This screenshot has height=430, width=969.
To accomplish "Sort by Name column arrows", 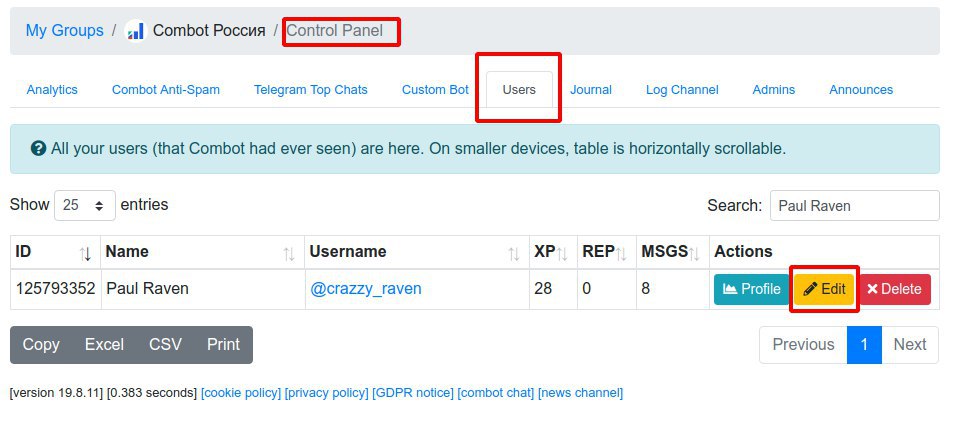I will [x=289, y=253].
